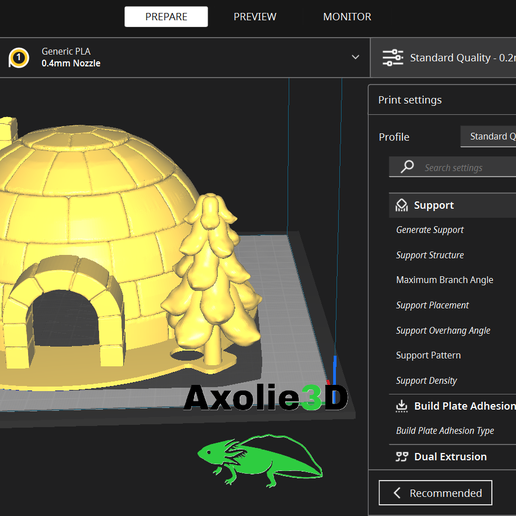Collapse the Build Plate Adhesion category
The image size is (516, 516).
[453, 406]
